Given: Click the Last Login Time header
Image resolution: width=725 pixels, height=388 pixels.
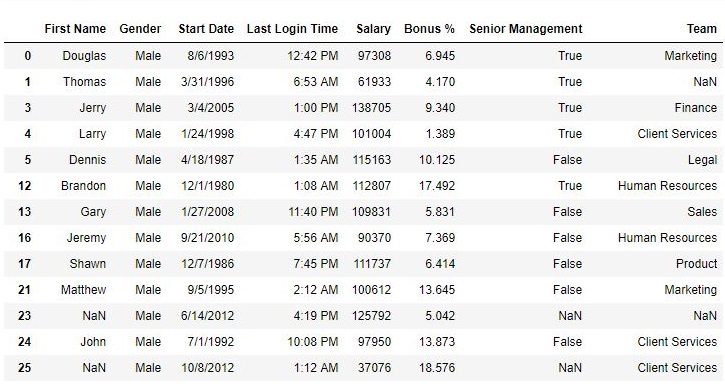Looking at the screenshot, I should (292, 29).
